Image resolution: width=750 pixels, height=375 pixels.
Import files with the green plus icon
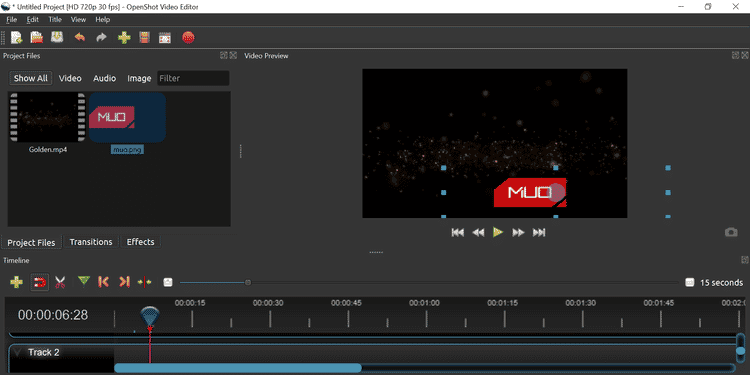(124, 37)
